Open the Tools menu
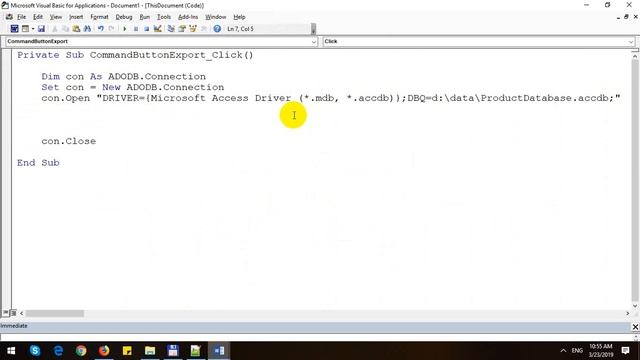The width and height of the screenshot is (640, 360). tap(164, 17)
